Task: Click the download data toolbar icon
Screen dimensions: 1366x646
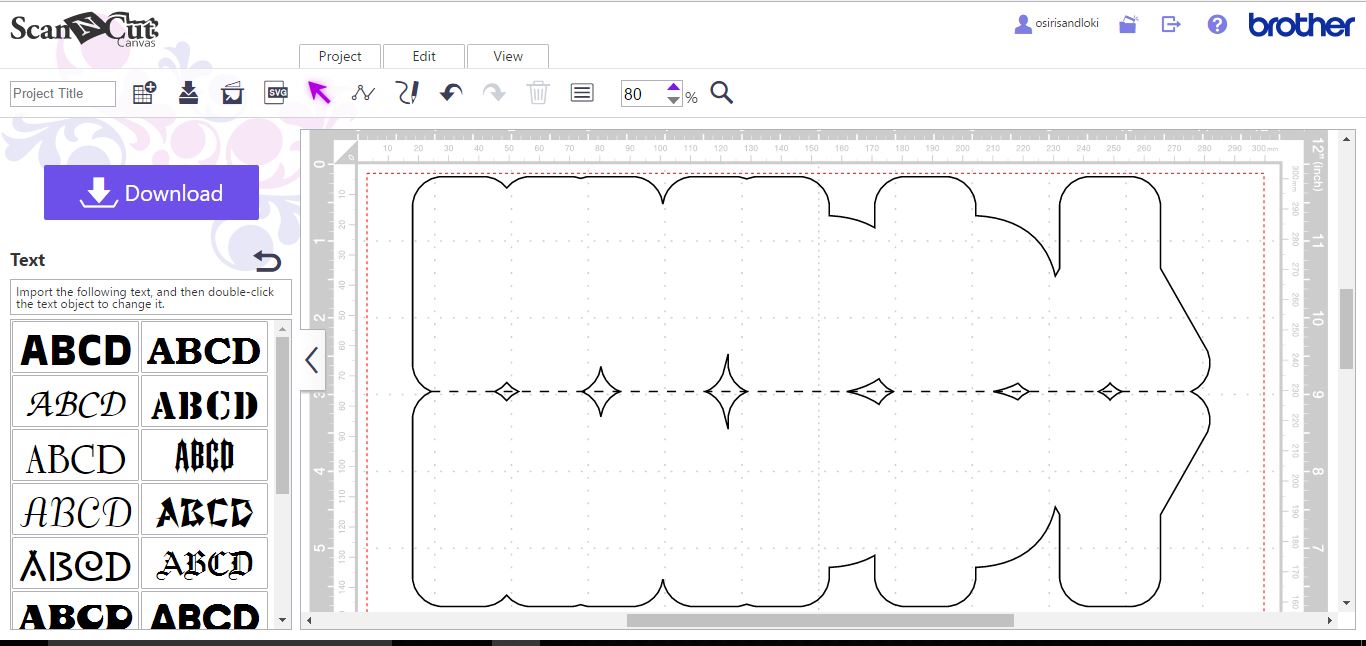Action: tap(186, 91)
